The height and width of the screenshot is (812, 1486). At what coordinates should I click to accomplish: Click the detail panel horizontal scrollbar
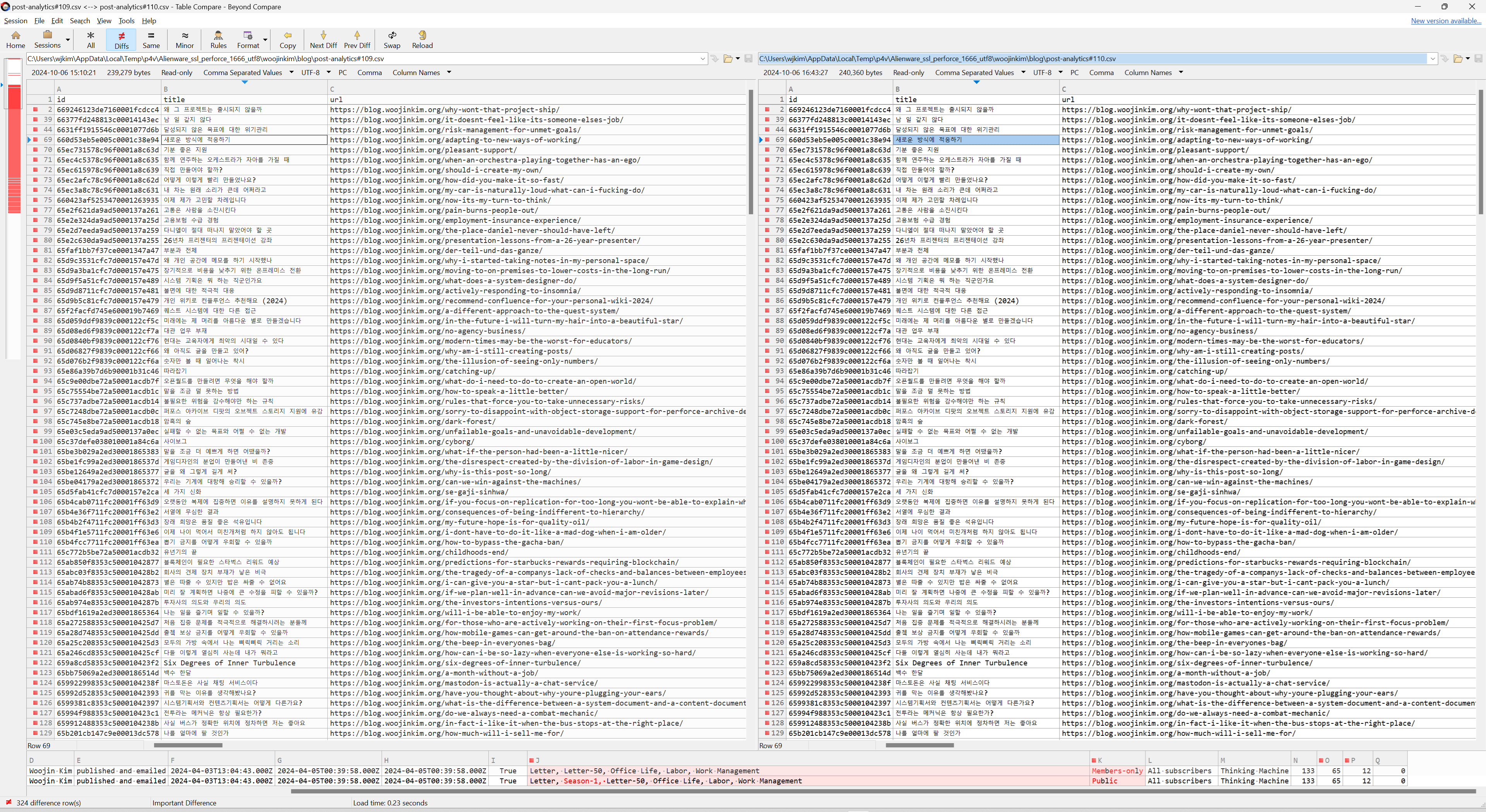883,791
